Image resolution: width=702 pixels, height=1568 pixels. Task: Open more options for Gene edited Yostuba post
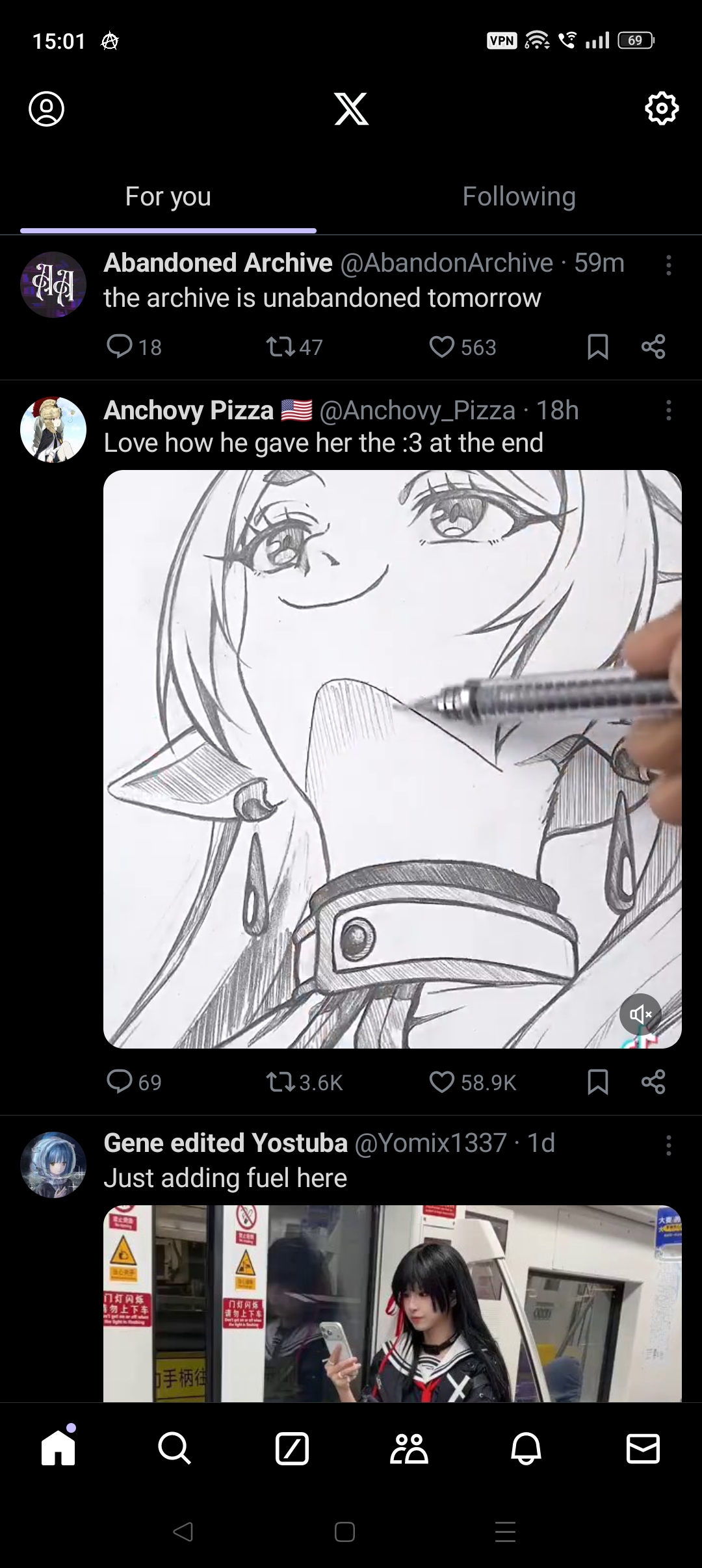click(x=668, y=1146)
